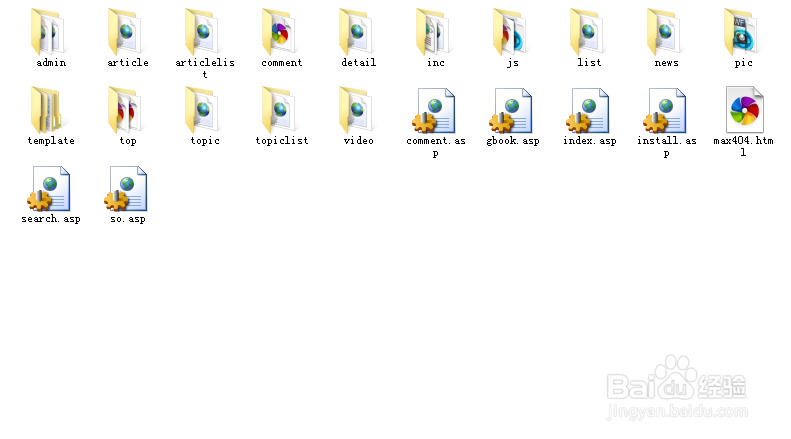Click the video folder icon
791x439 pixels.
click(357, 110)
